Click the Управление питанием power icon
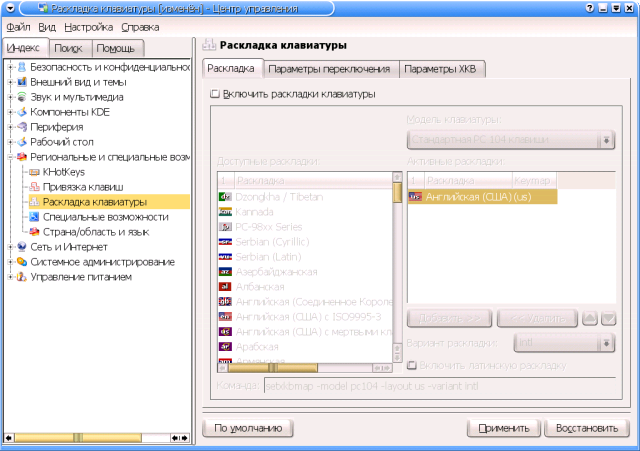640x451 pixels. pos(21,276)
